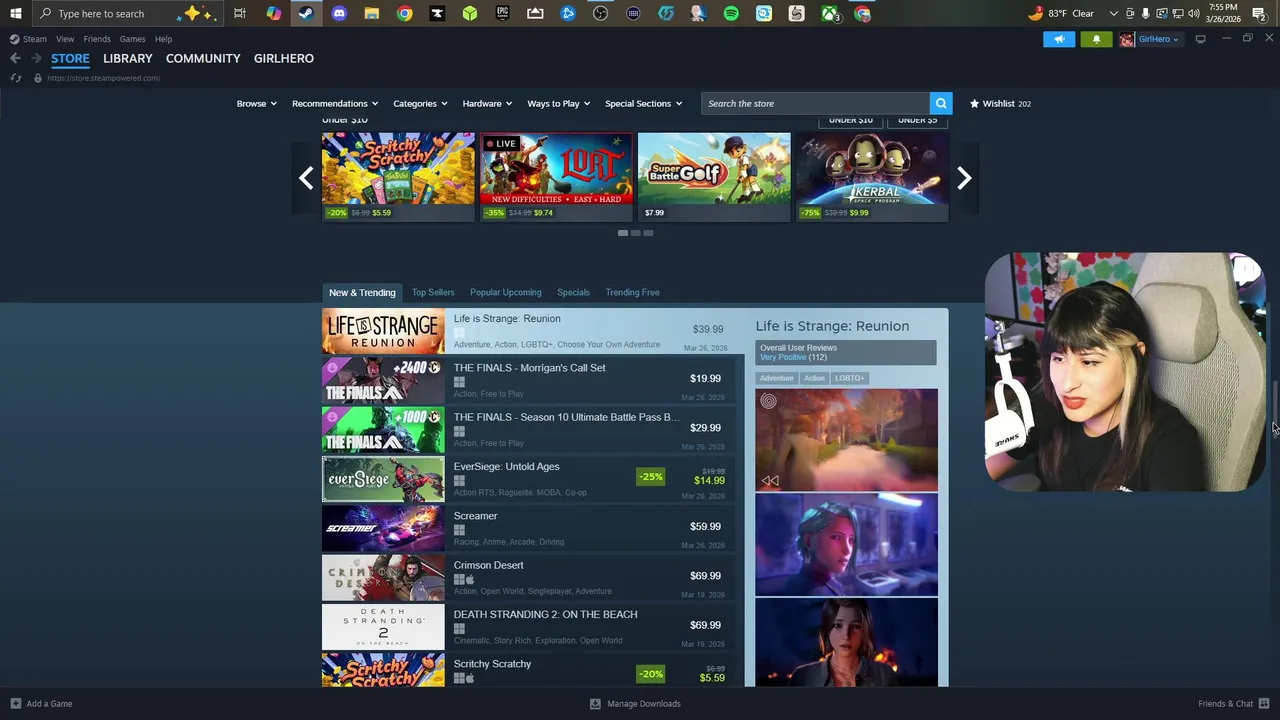Open the Hardware dropdown menu
Image resolution: width=1280 pixels, height=720 pixels.
487,103
